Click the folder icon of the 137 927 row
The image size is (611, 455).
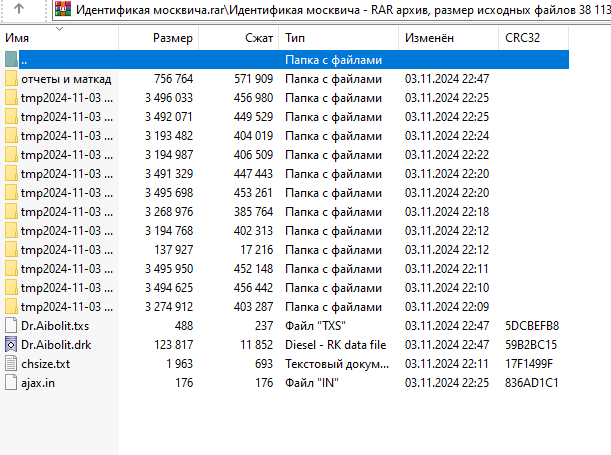pos(11,250)
